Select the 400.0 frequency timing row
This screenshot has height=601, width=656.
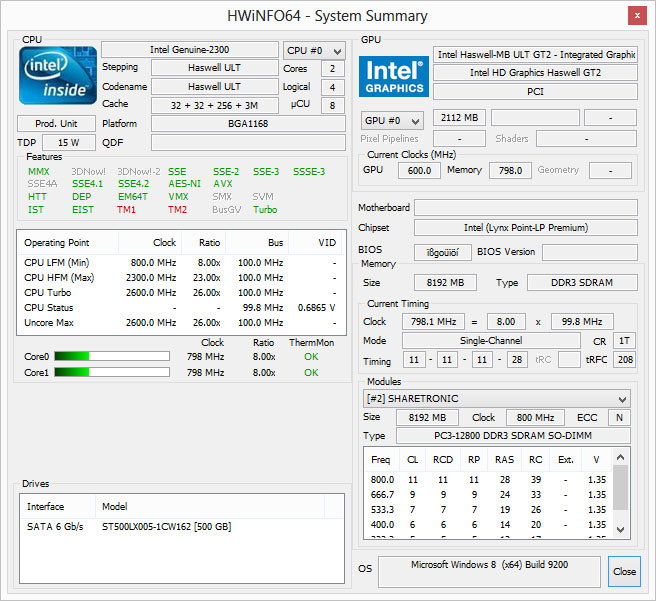[x=488, y=525]
